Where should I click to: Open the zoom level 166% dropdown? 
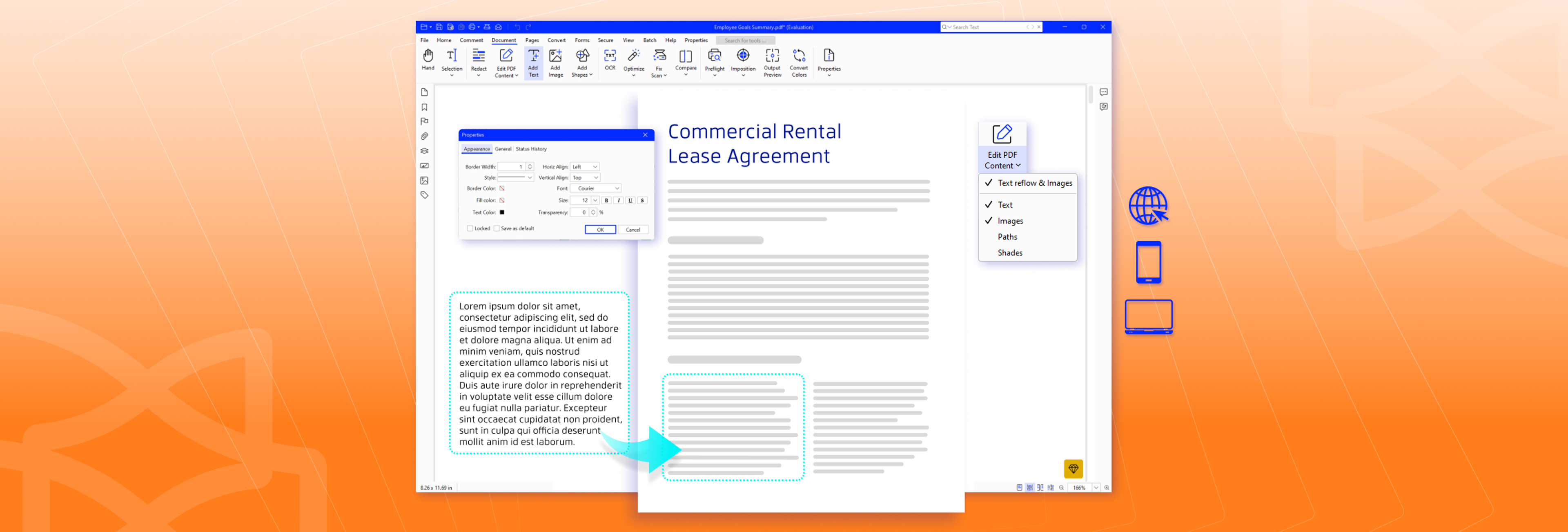(1096, 487)
